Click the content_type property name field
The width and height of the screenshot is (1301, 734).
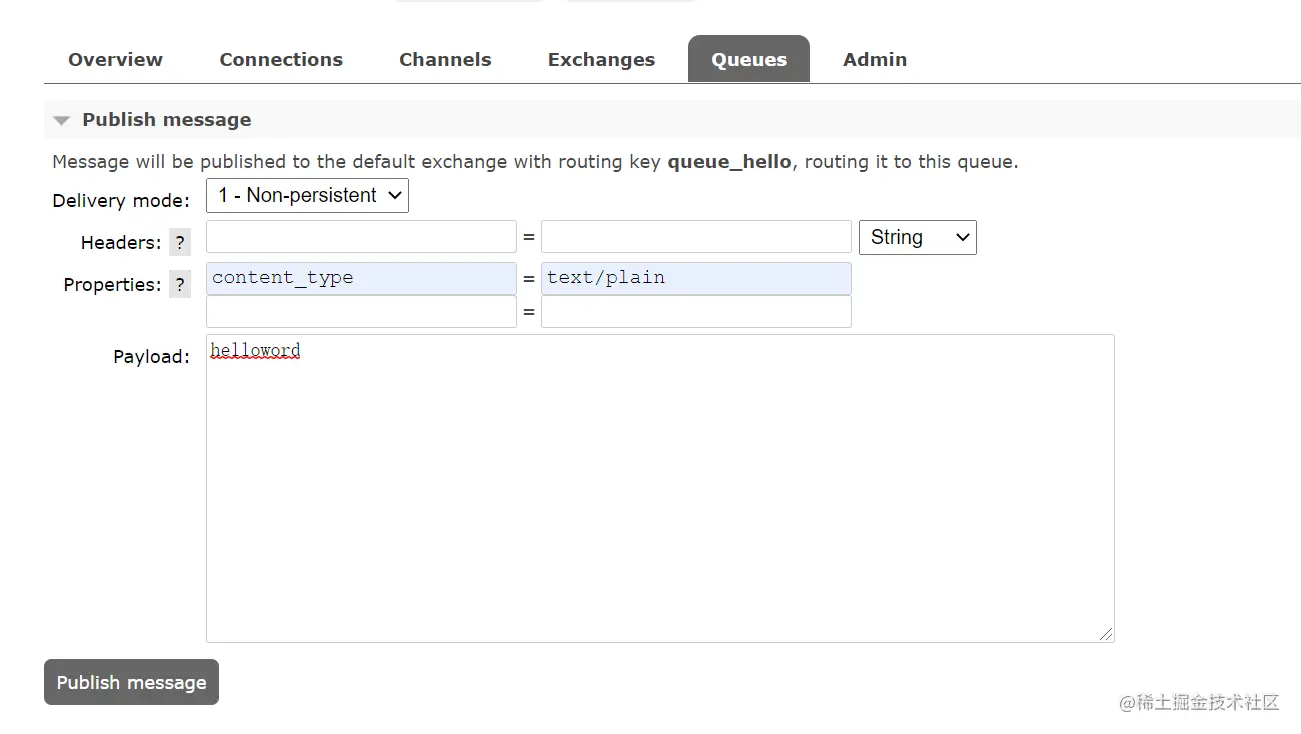point(361,278)
